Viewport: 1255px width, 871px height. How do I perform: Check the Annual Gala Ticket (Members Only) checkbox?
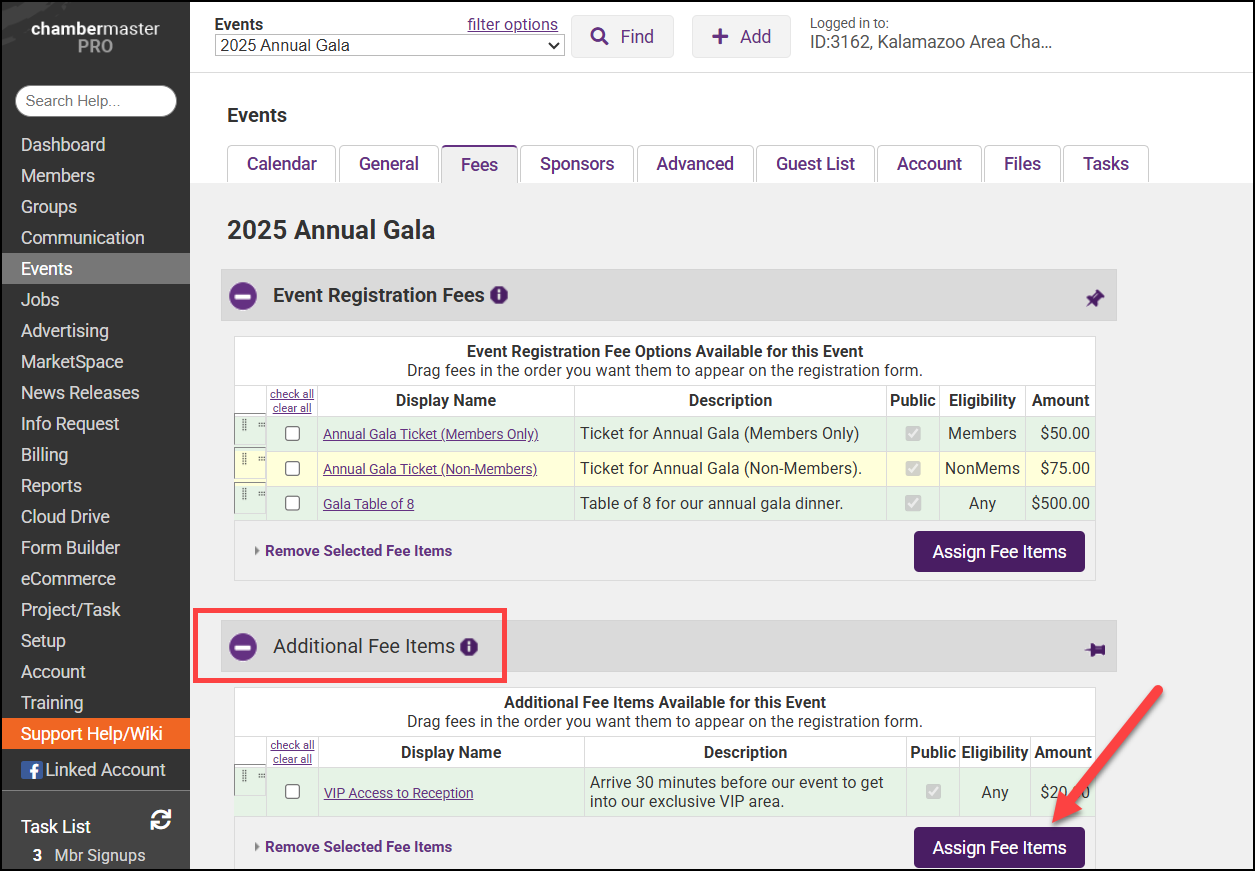tap(292, 434)
